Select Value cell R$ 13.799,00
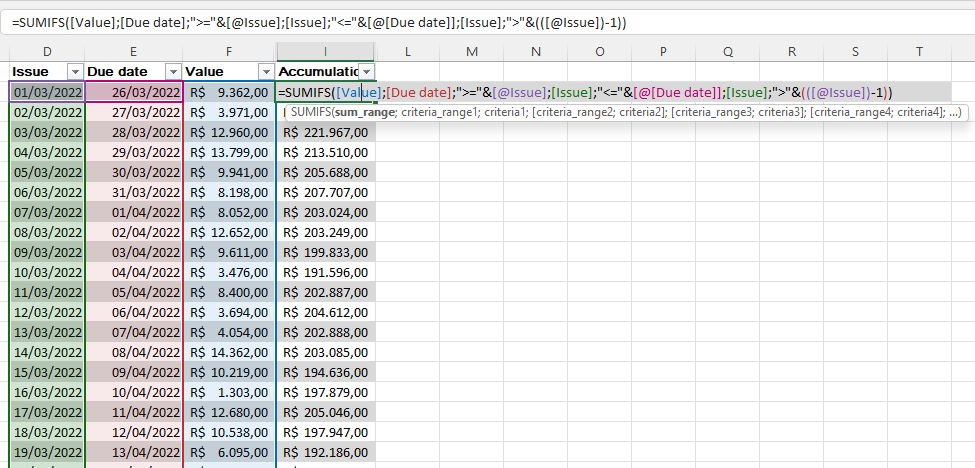 tap(229, 152)
